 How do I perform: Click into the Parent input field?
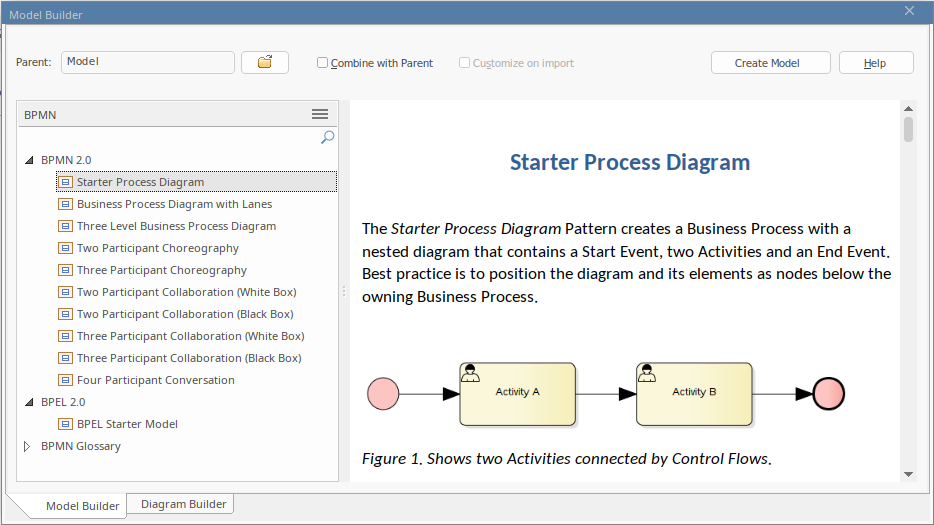point(147,62)
